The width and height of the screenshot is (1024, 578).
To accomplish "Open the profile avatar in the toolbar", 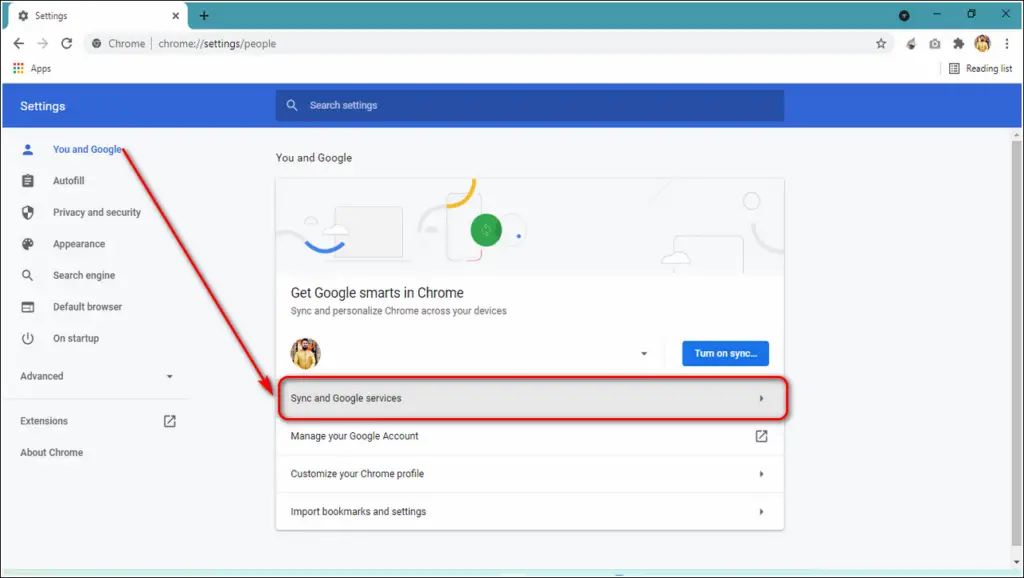I will click(x=982, y=44).
